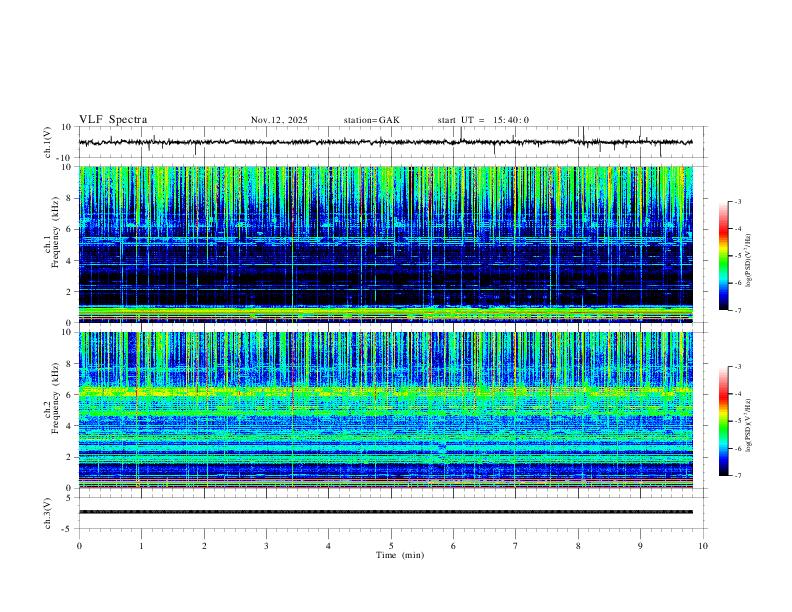The image size is (792, 612).
Task: Click time axis tick label "1"
Action: [x=141, y=546]
